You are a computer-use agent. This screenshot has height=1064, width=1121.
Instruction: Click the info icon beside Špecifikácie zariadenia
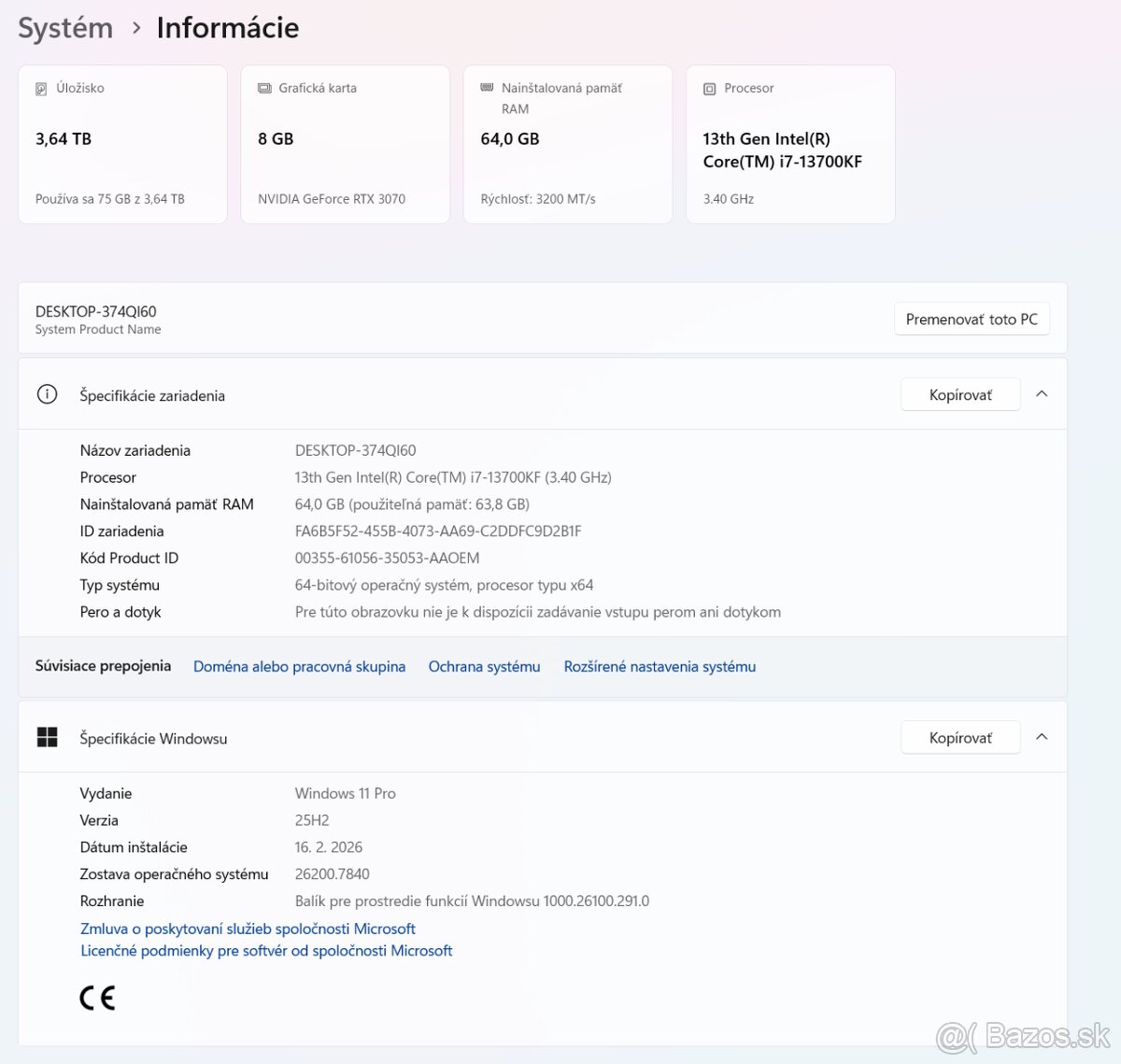47,394
